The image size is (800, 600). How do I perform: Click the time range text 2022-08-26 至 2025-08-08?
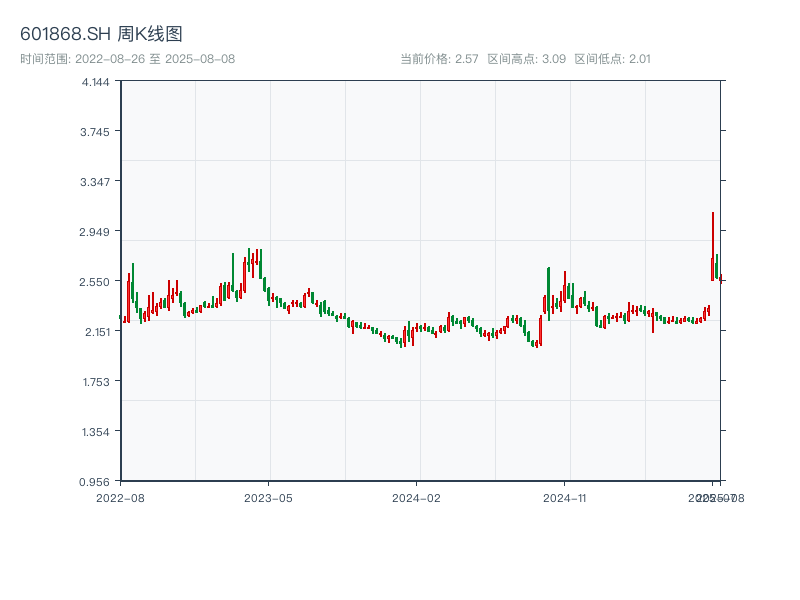click(x=155, y=59)
